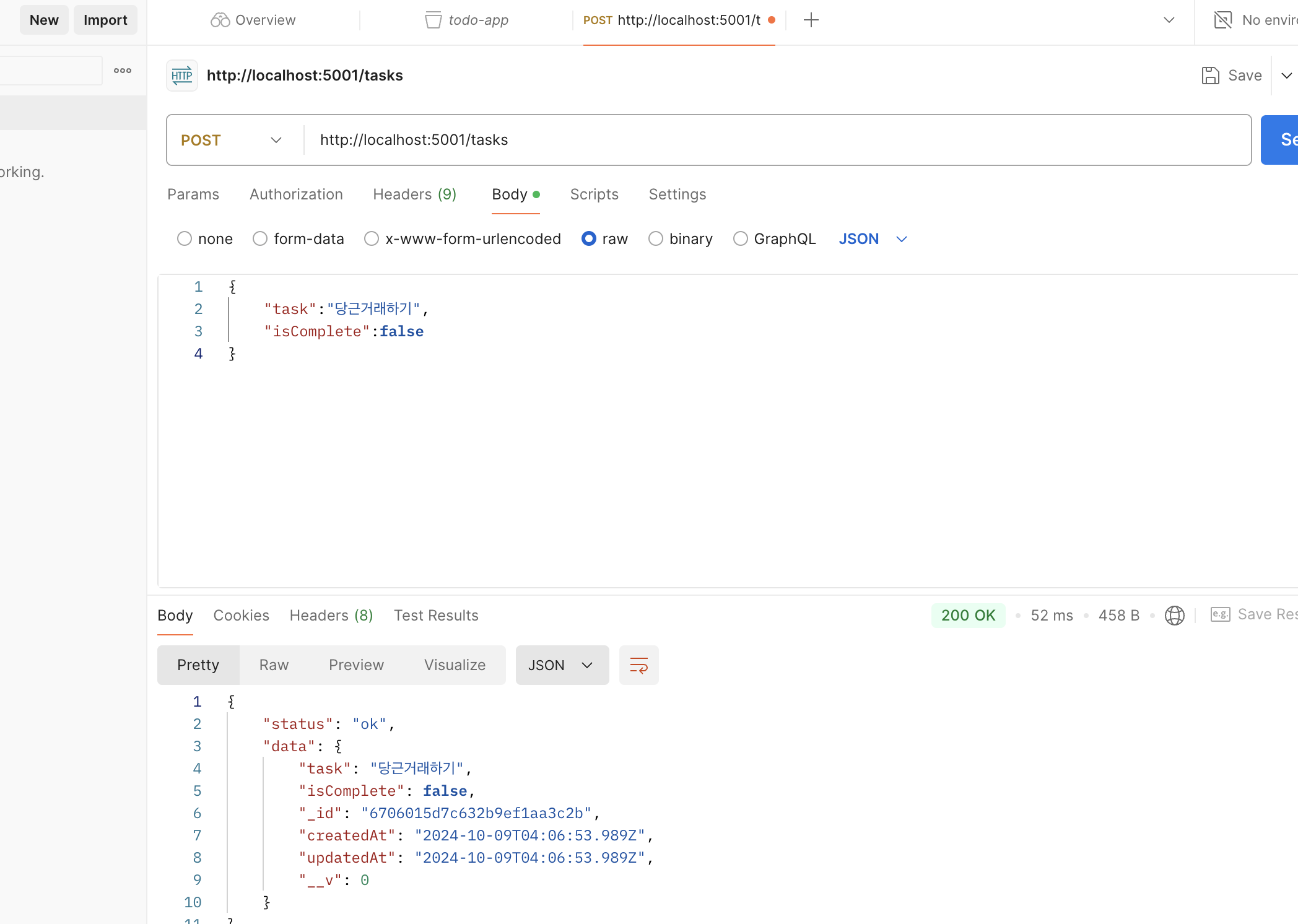This screenshot has width=1298, height=924.
Task: Click the network globe icon
Action: [x=1174, y=616]
